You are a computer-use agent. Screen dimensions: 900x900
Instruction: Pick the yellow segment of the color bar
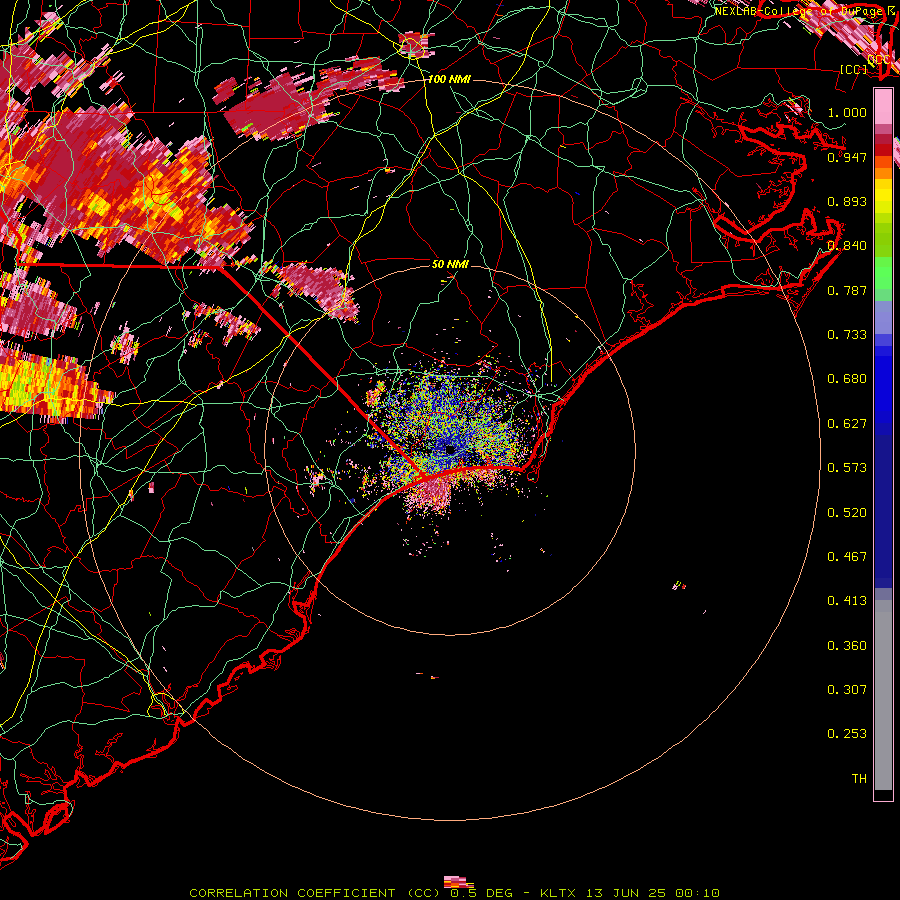pyautogui.click(x=883, y=196)
